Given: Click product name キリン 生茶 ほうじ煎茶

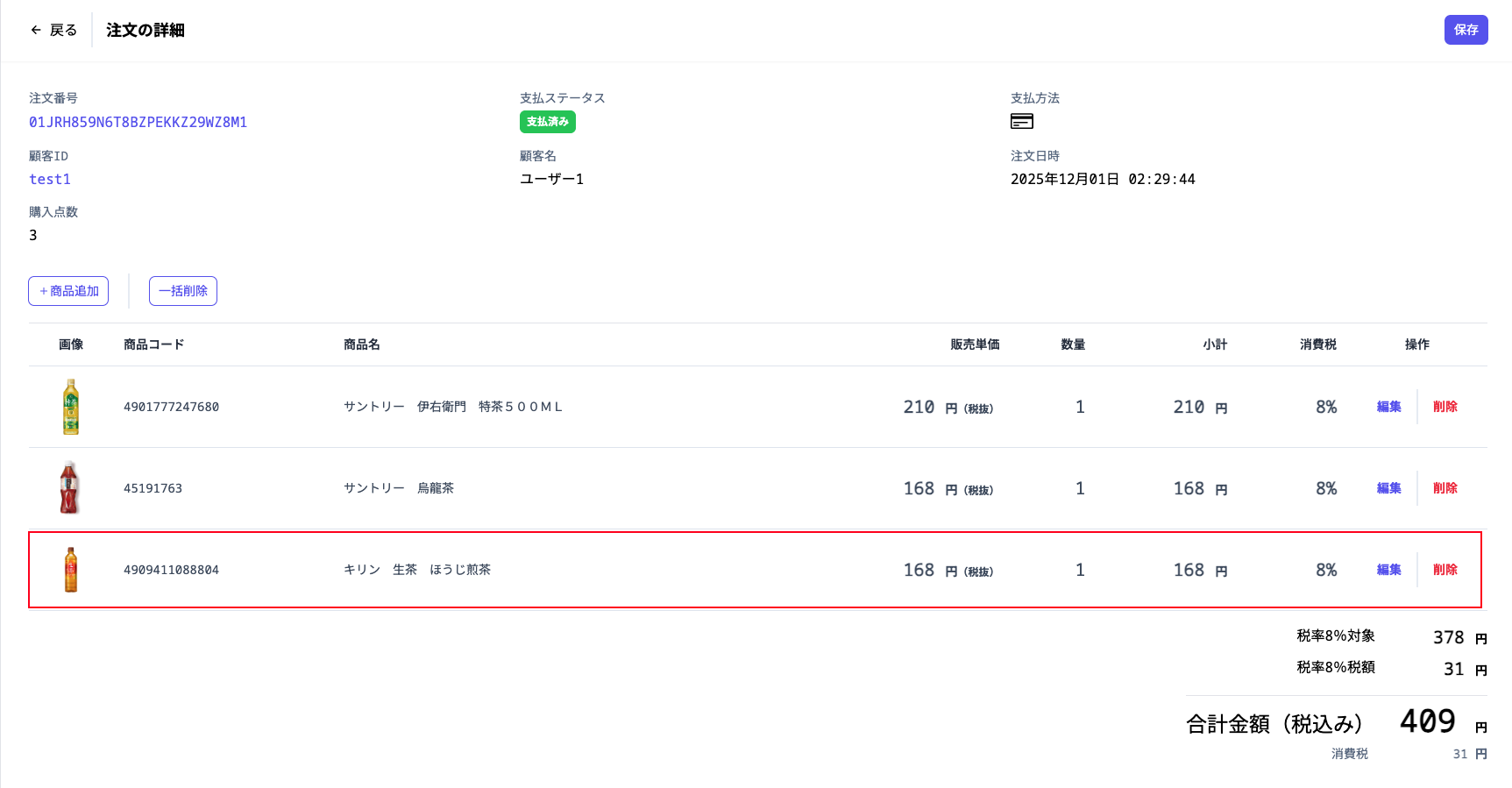Looking at the screenshot, I should (417, 570).
